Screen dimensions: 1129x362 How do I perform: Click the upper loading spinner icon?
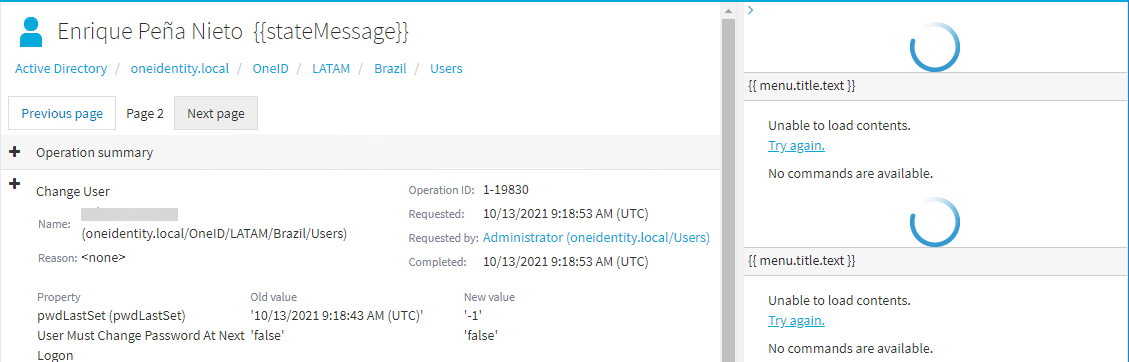coord(935,46)
